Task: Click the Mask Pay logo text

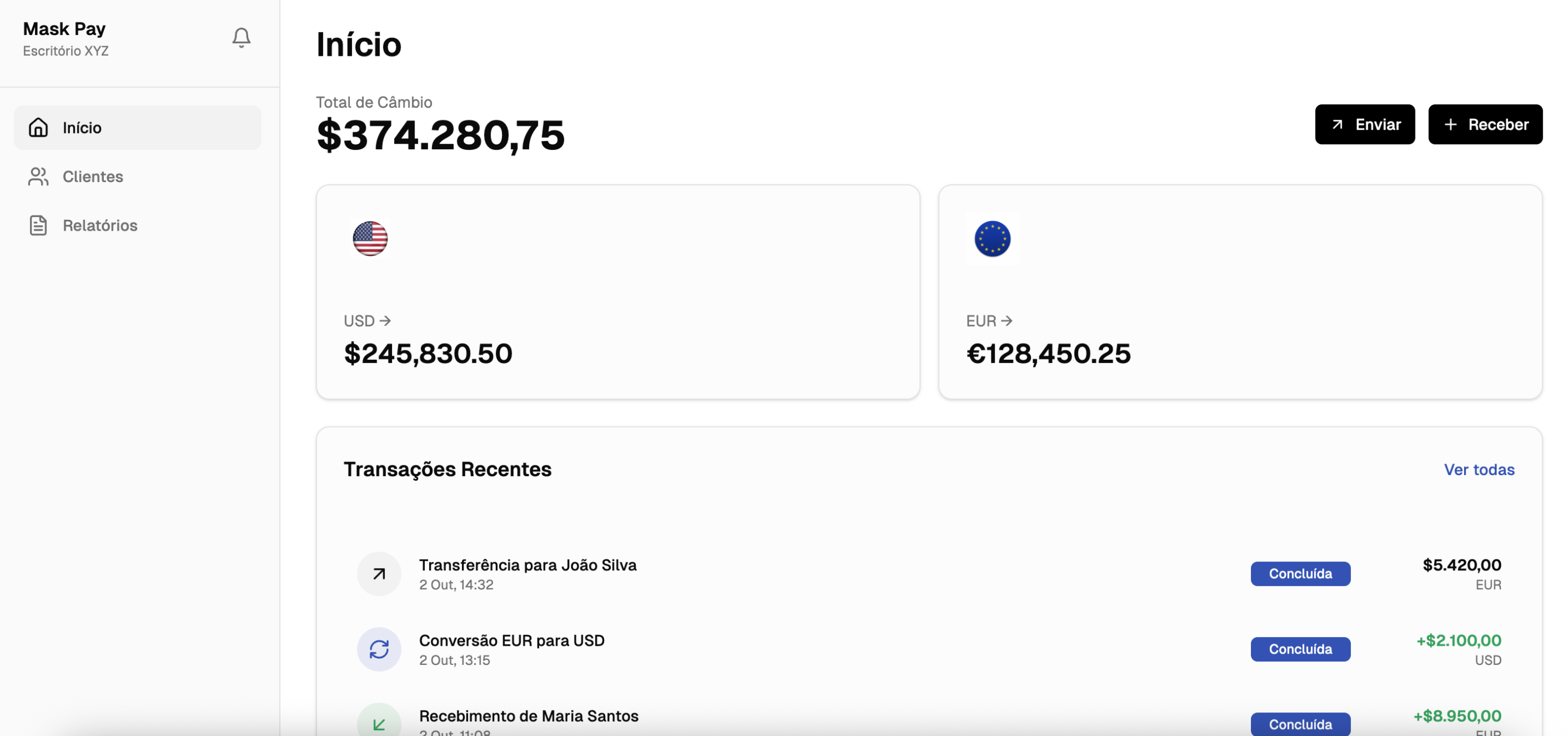Action: [x=64, y=28]
